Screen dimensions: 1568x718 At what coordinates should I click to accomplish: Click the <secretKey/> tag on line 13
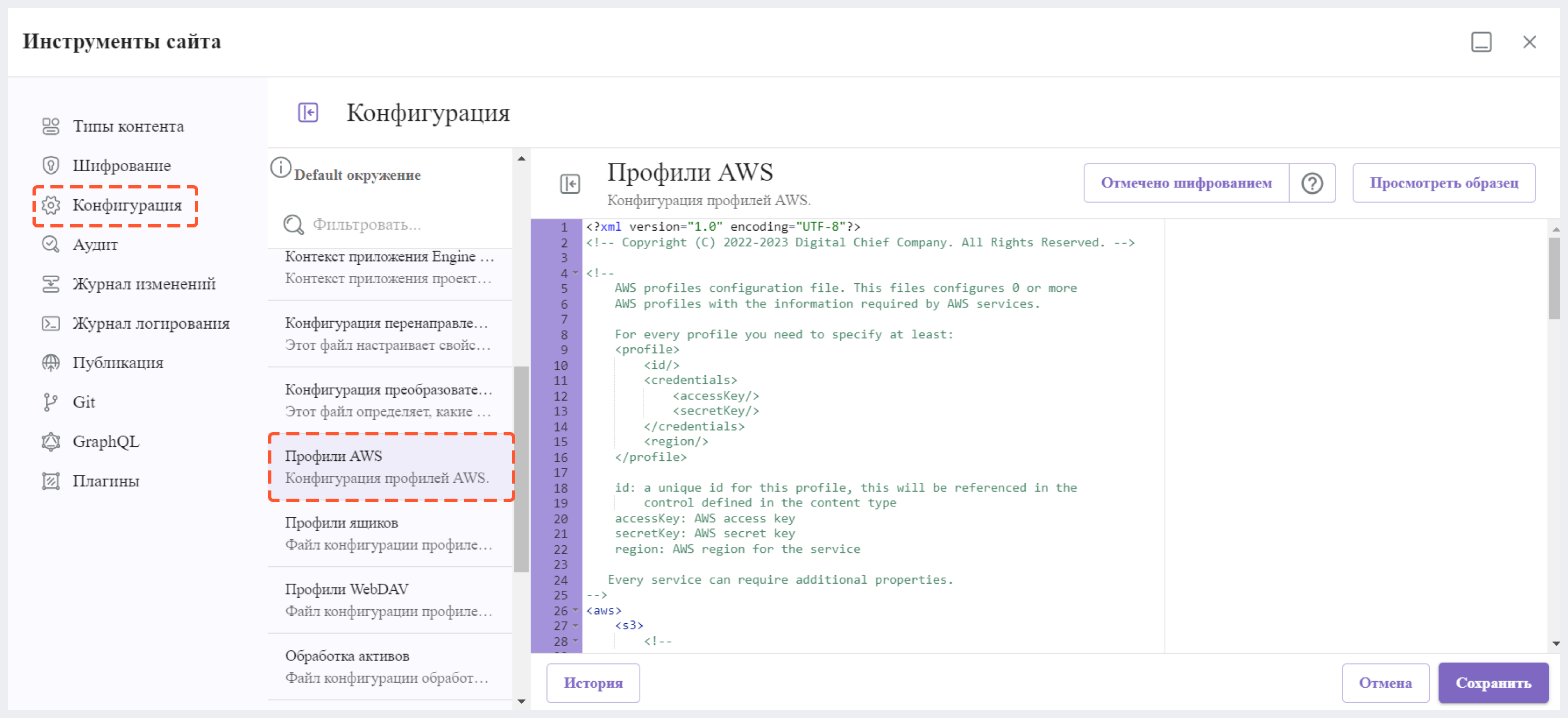click(716, 412)
